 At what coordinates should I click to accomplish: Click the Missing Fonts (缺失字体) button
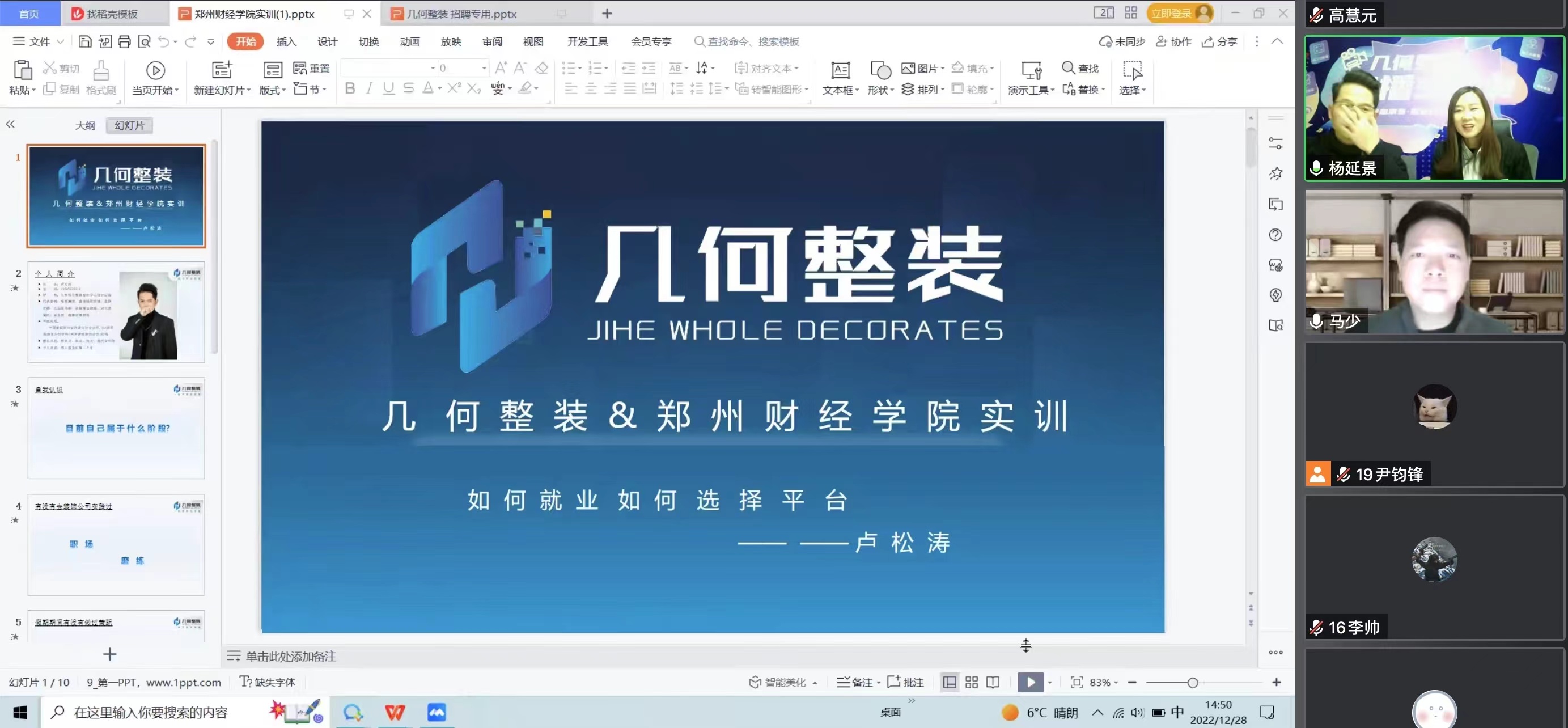click(x=268, y=682)
